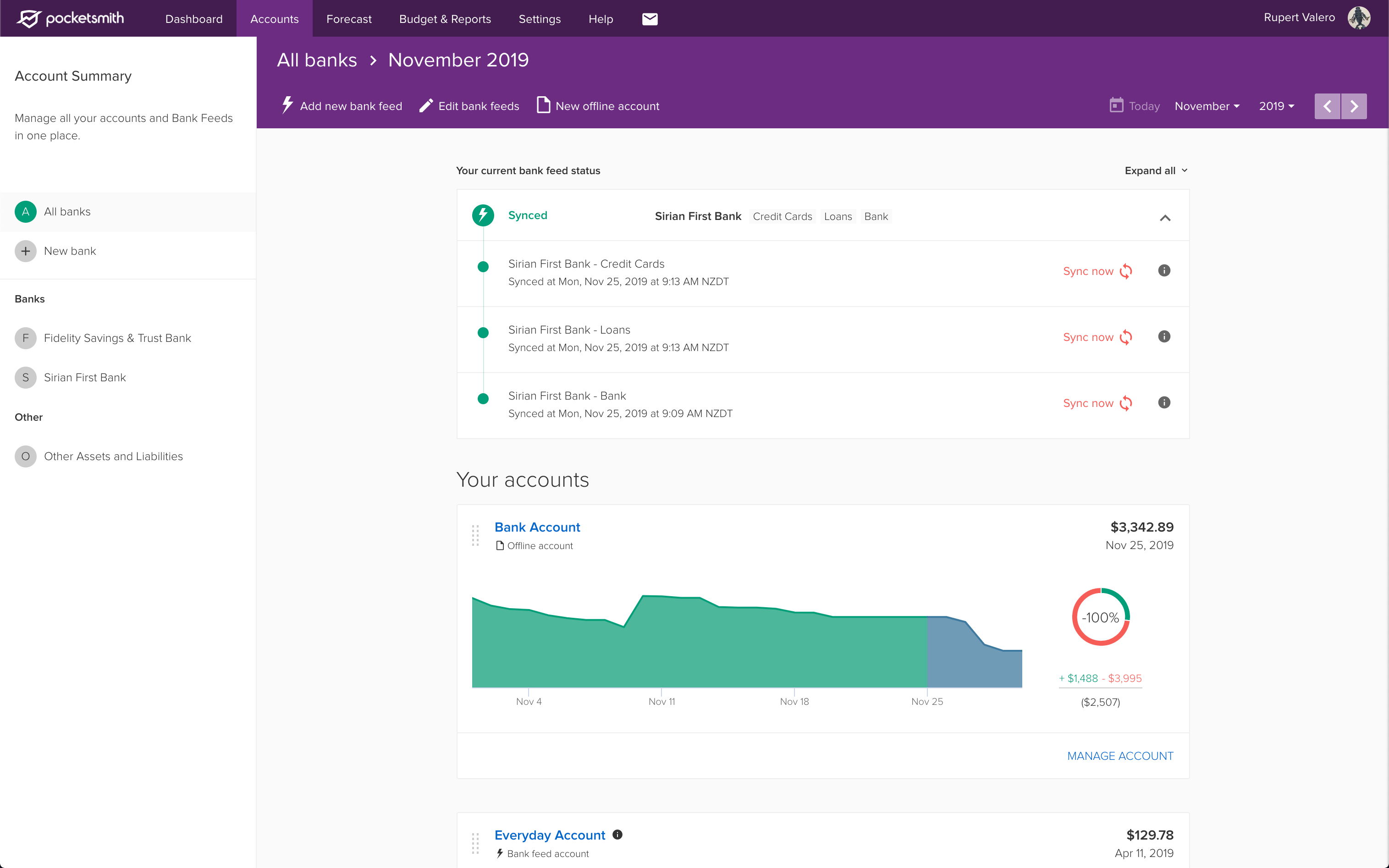Click the Loans feed tag
The image size is (1389, 868).
pyautogui.click(x=838, y=216)
